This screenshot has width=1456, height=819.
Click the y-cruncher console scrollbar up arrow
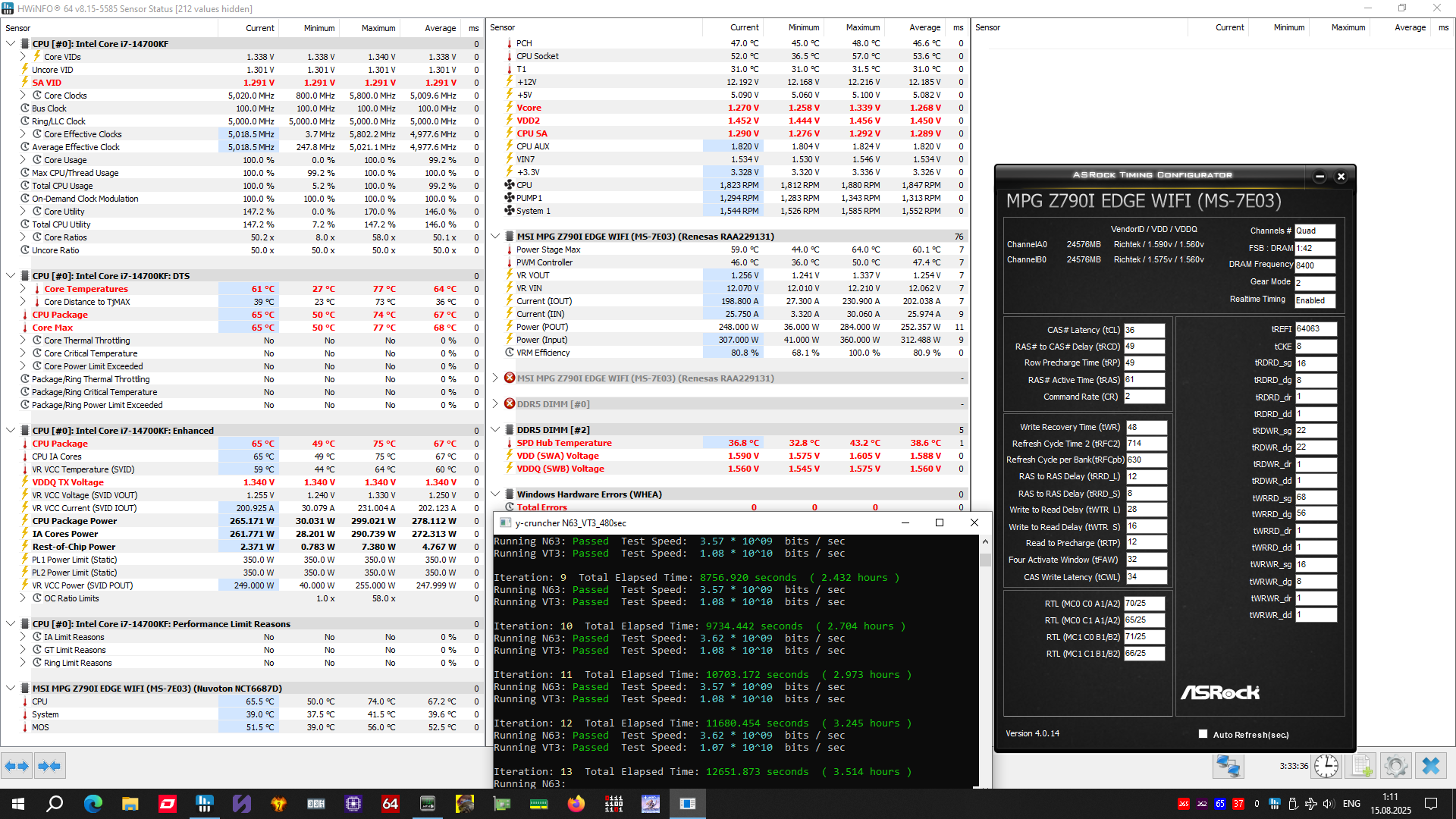(x=985, y=541)
